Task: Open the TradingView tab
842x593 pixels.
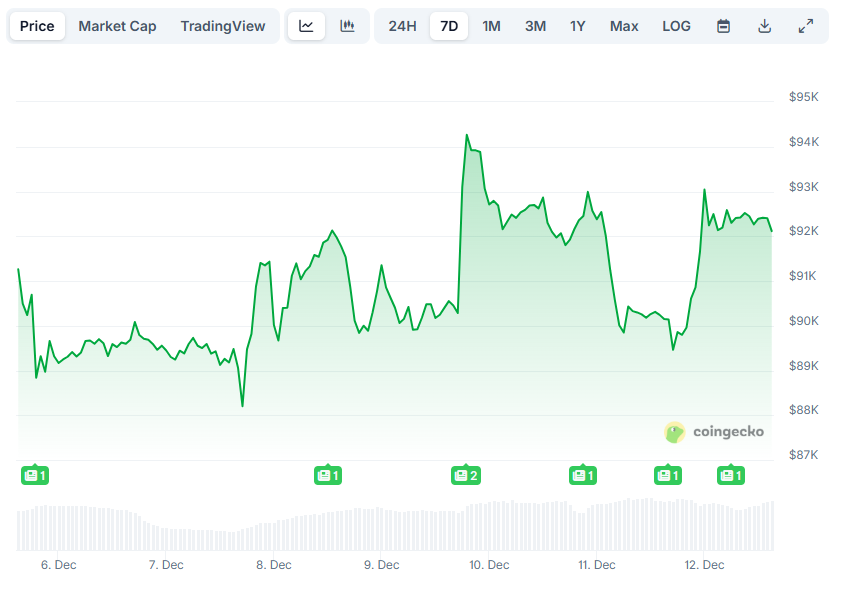Action: click(x=223, y=26)
